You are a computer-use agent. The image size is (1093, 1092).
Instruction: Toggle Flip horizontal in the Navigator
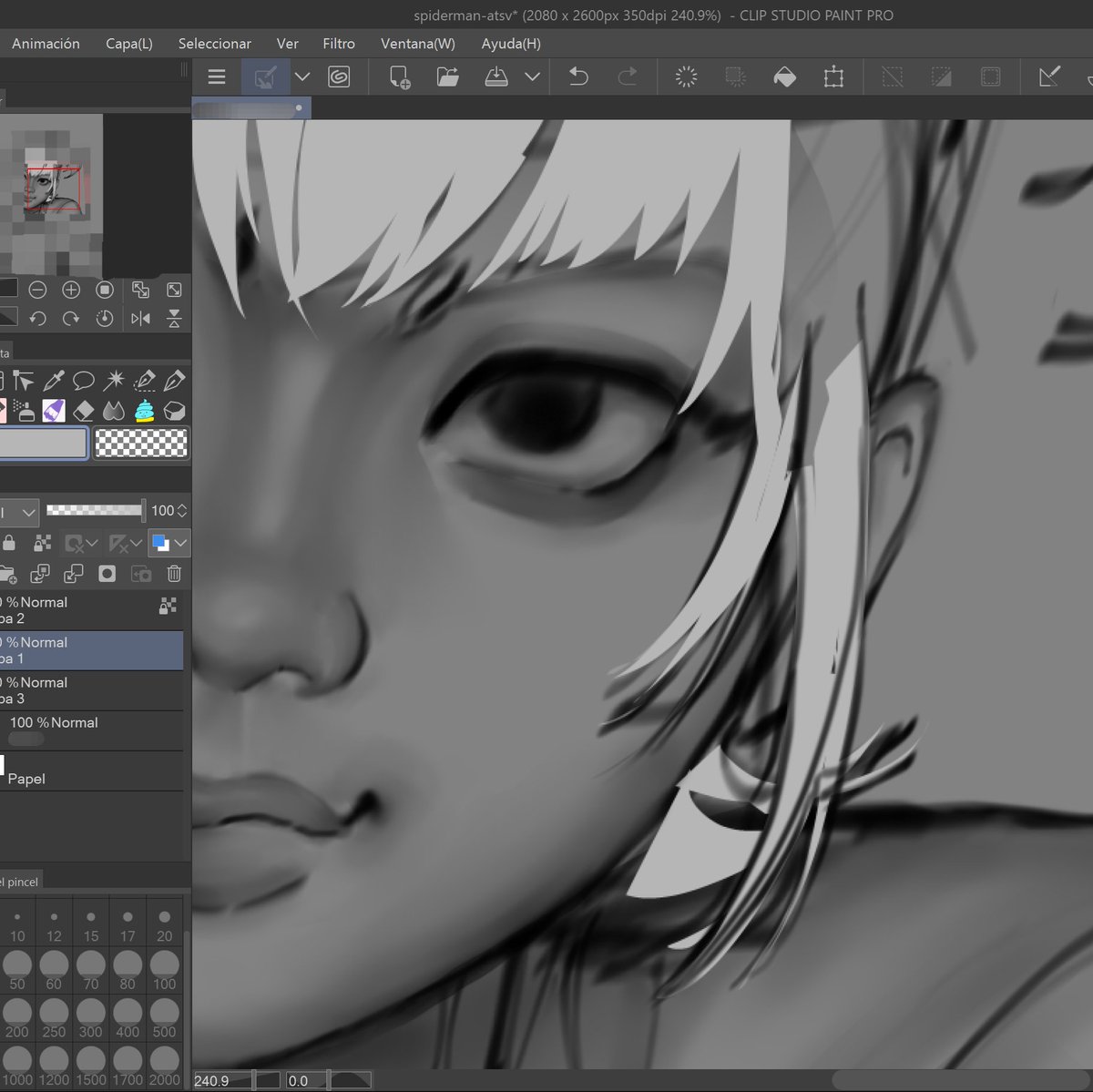coord(140,319)
